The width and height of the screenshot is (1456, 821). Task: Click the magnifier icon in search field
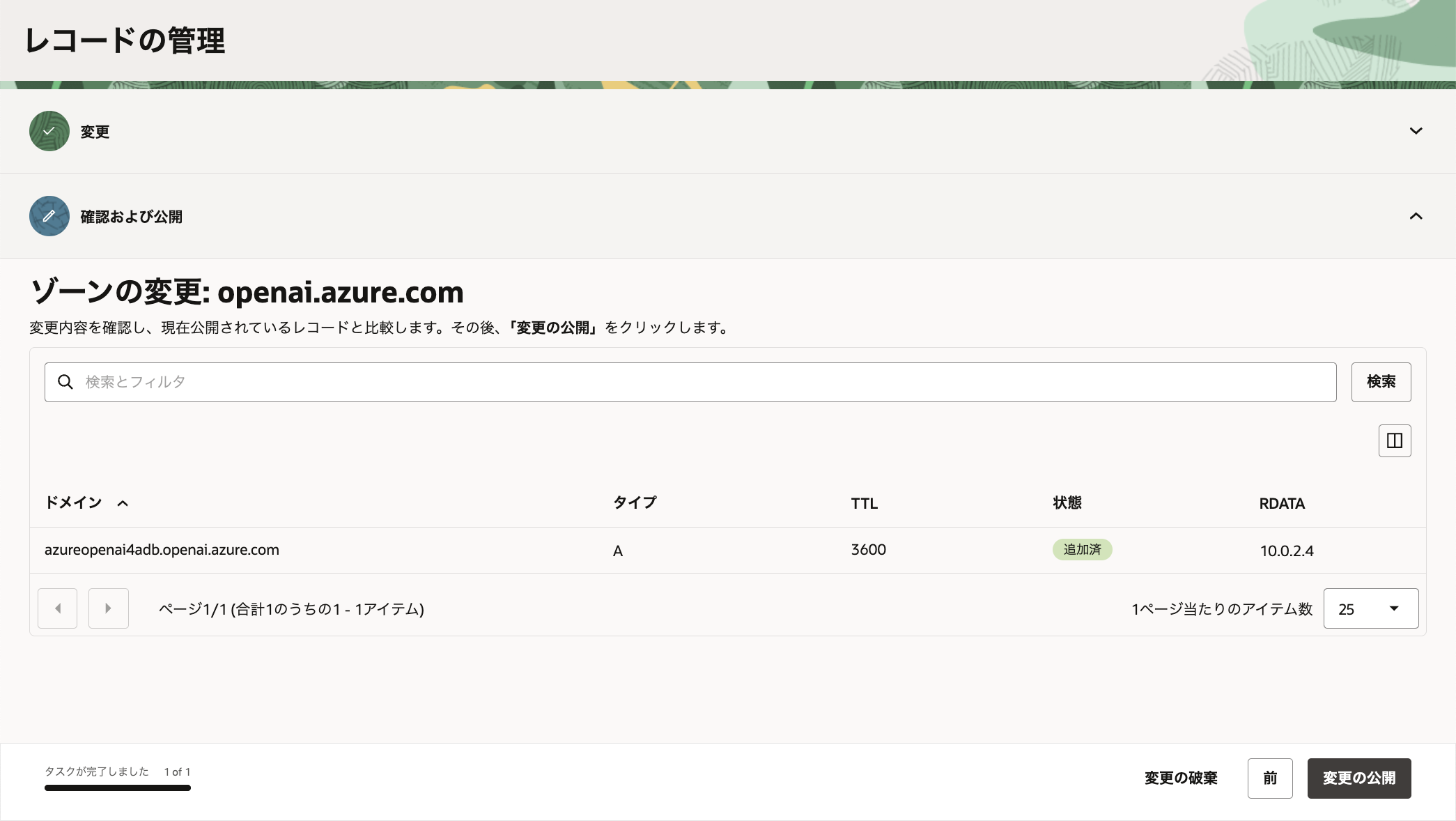tap(65, 382)
